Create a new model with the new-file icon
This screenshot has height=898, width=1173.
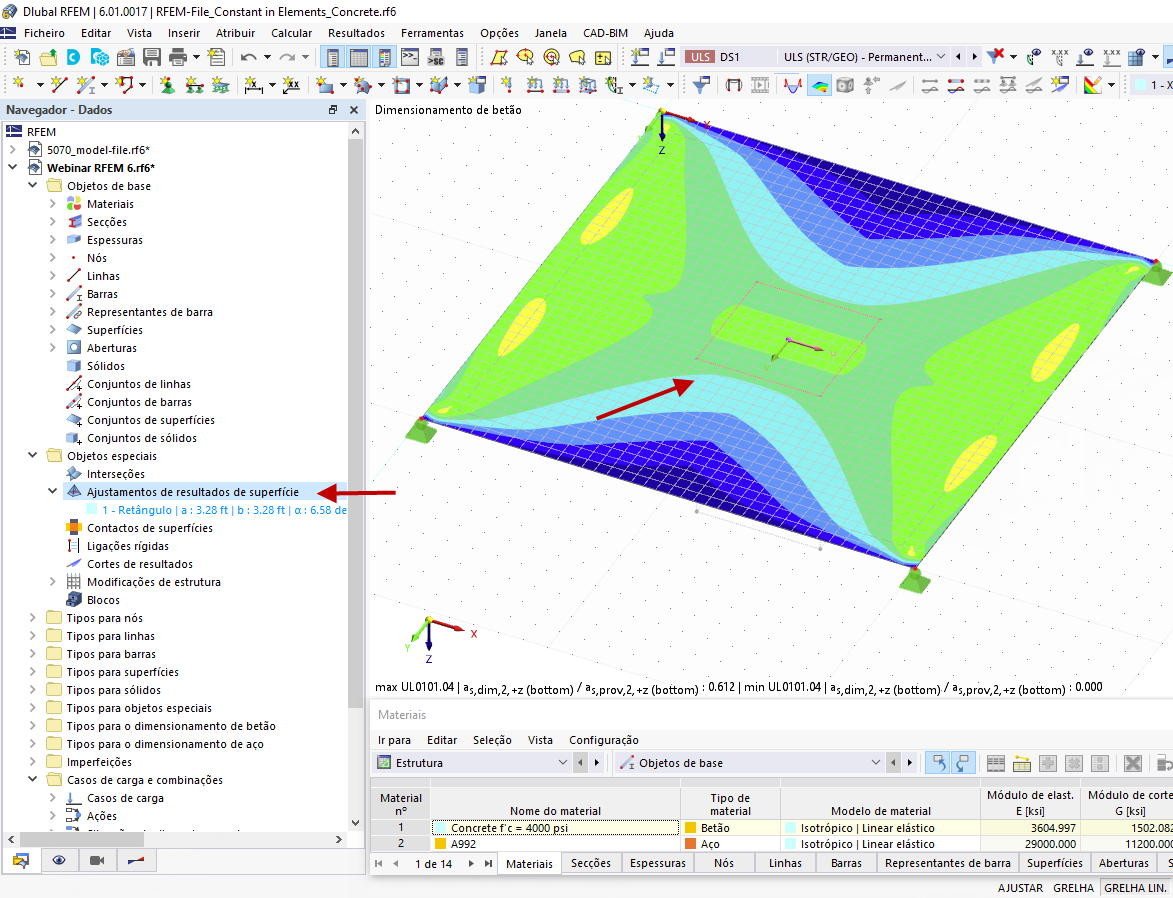pos(22,57)
